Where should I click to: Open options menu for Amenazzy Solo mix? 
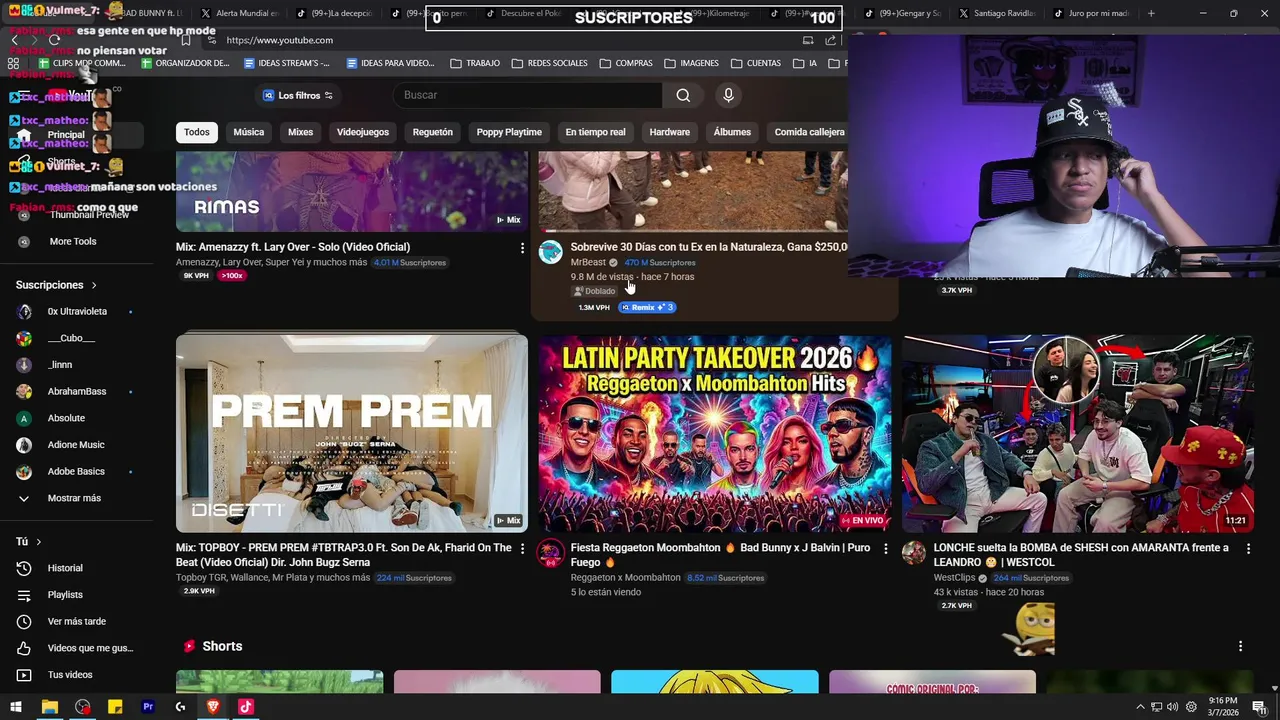click(x=522, y=248)
